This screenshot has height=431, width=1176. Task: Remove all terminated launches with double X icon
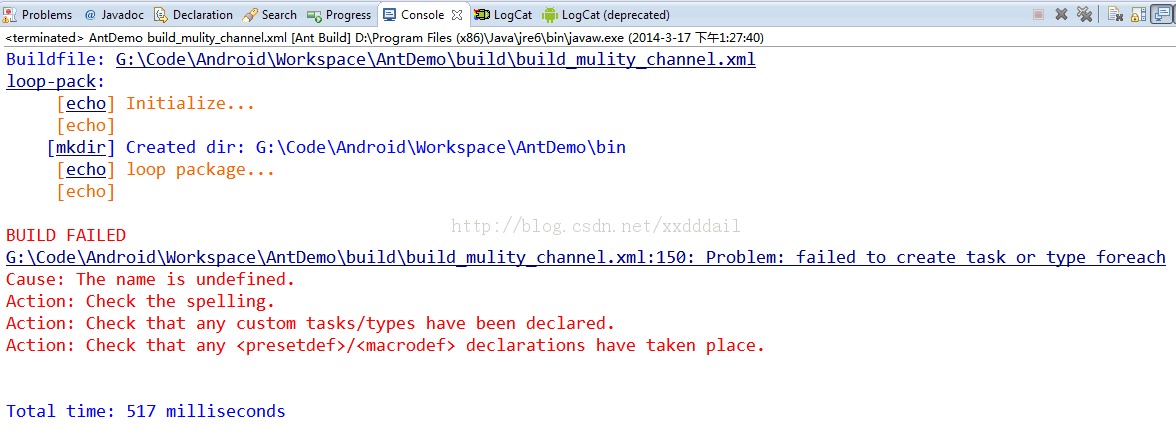pyautogui.click(x=1084, y=13)
